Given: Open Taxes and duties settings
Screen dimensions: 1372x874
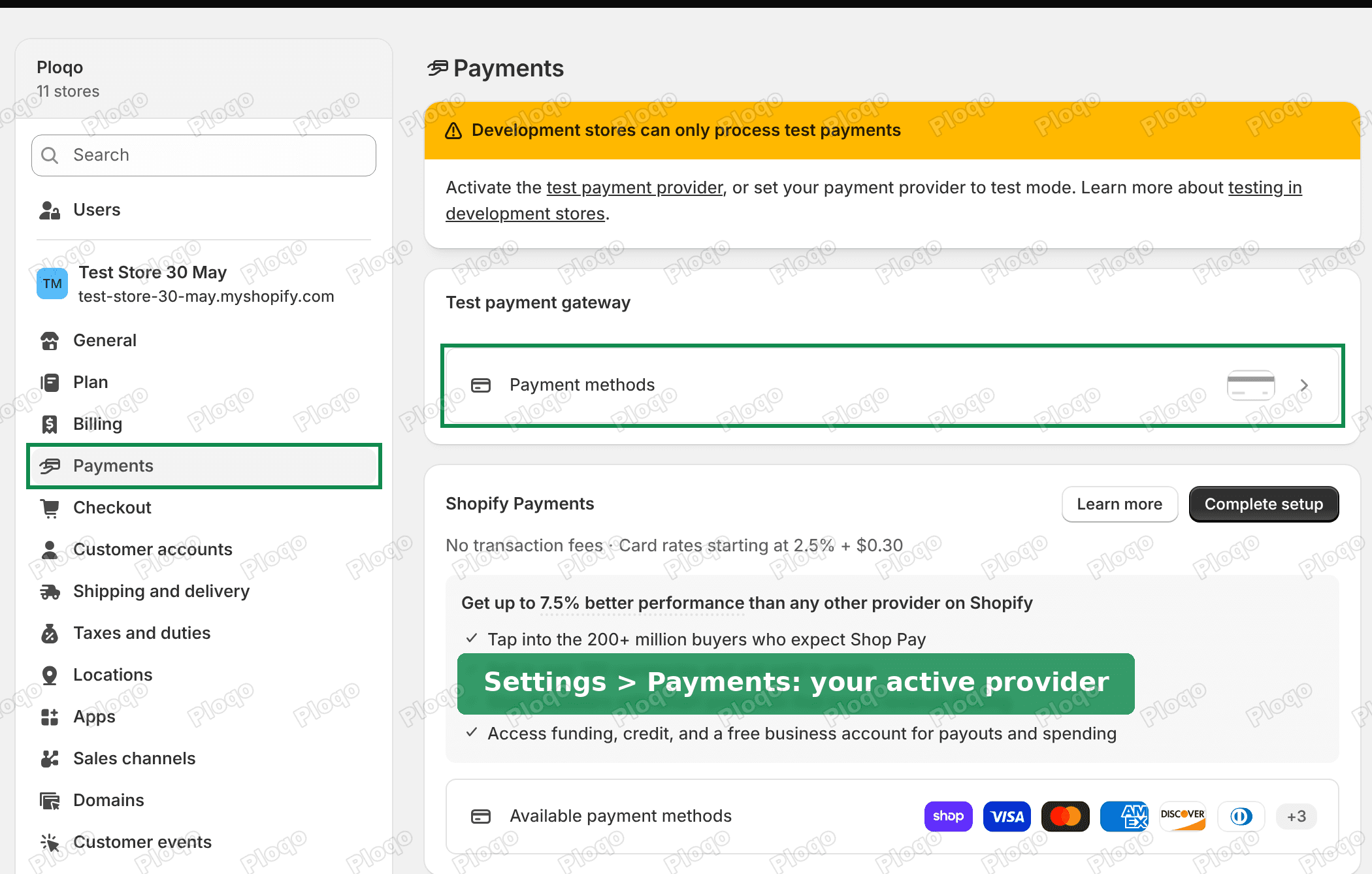Looking at the screenshot, I should 204,633.
